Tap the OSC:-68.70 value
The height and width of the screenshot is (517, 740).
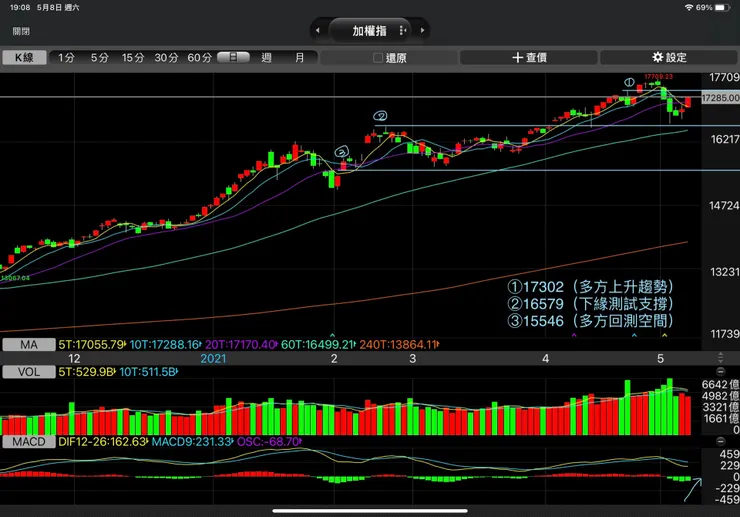click(x=269, y=442)
